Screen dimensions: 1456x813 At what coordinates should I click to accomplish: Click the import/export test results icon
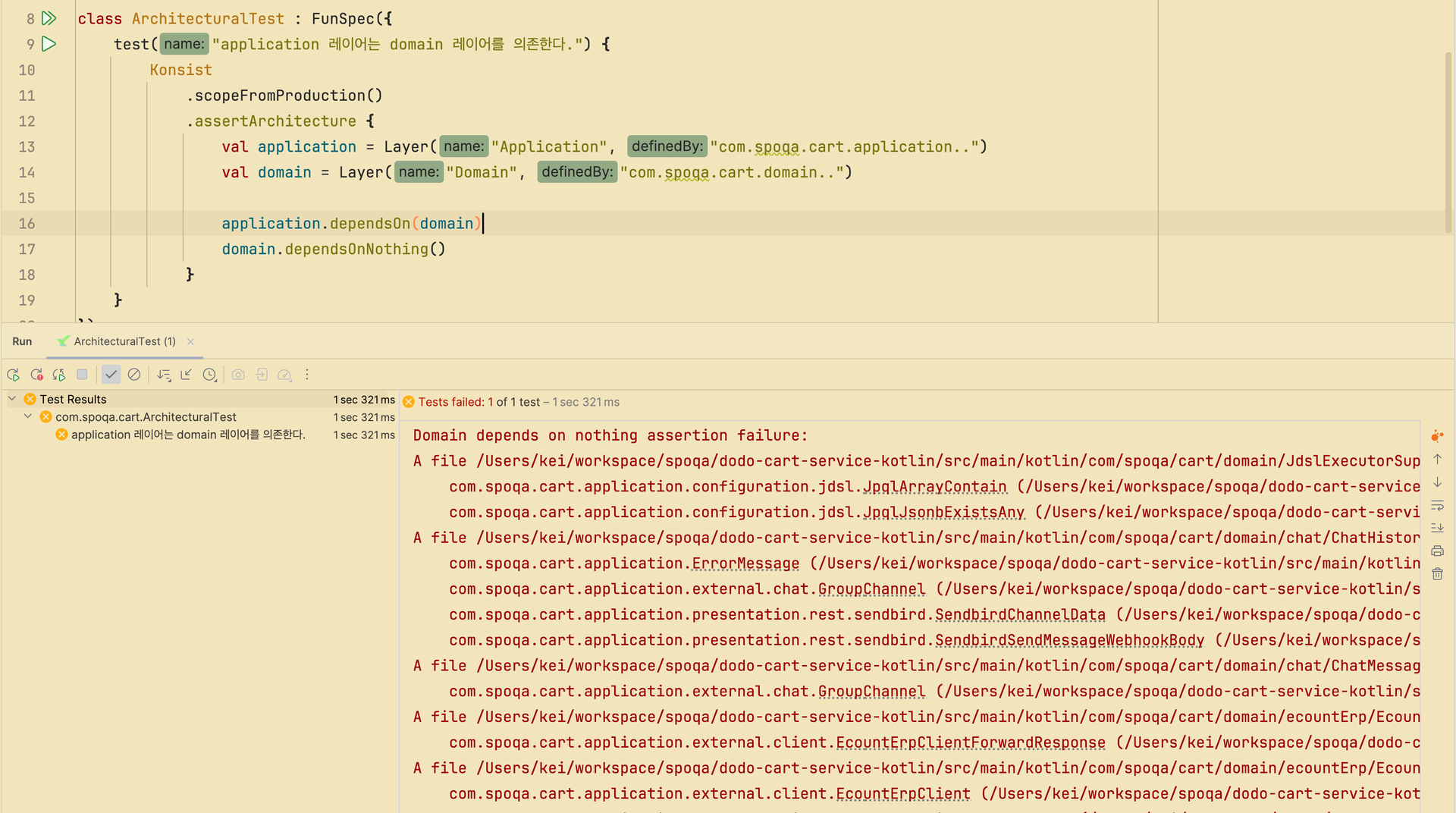tap(262, 375)
